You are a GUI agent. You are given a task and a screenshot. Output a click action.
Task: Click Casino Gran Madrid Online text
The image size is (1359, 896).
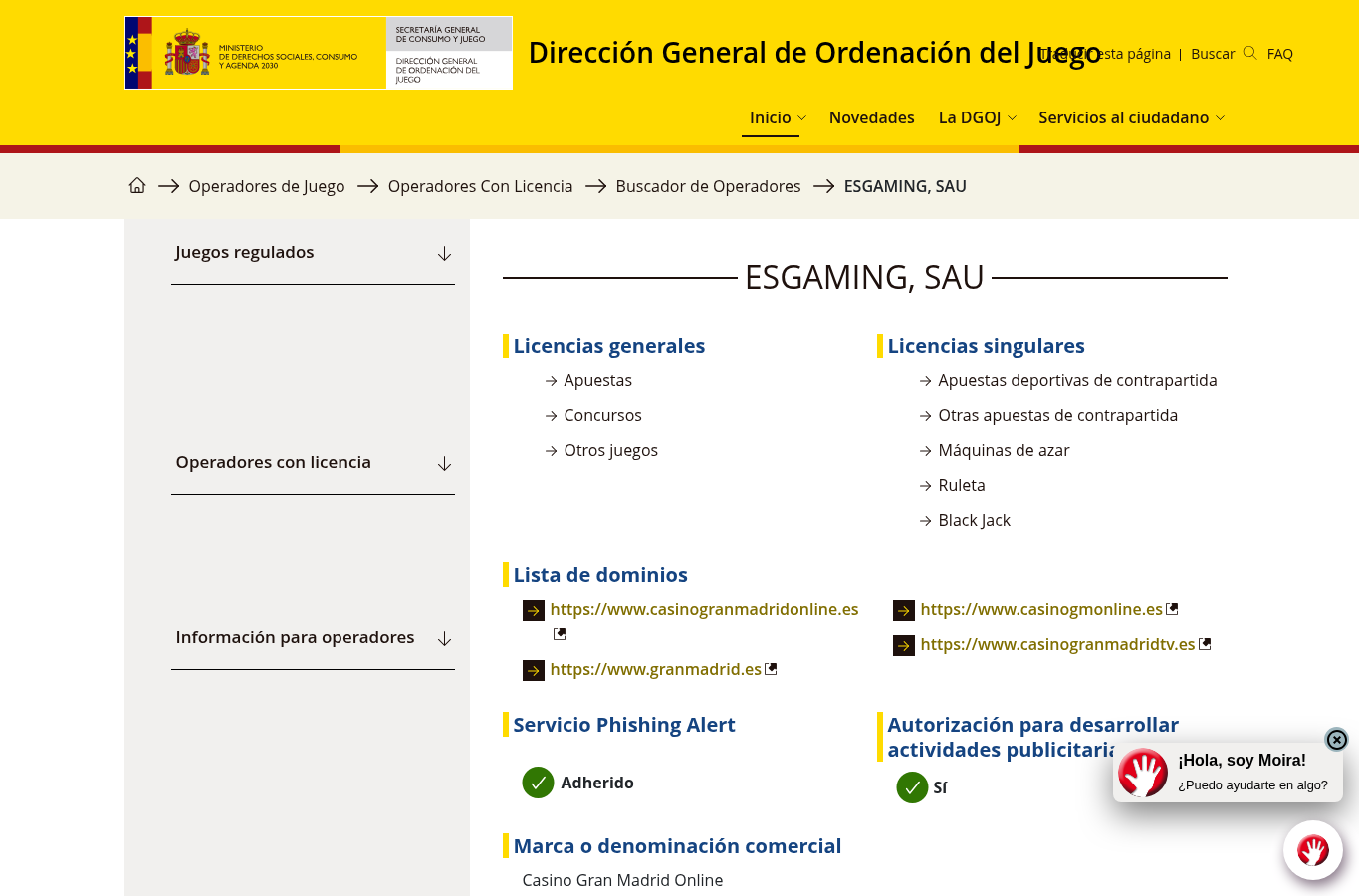[x=622, y=880]
